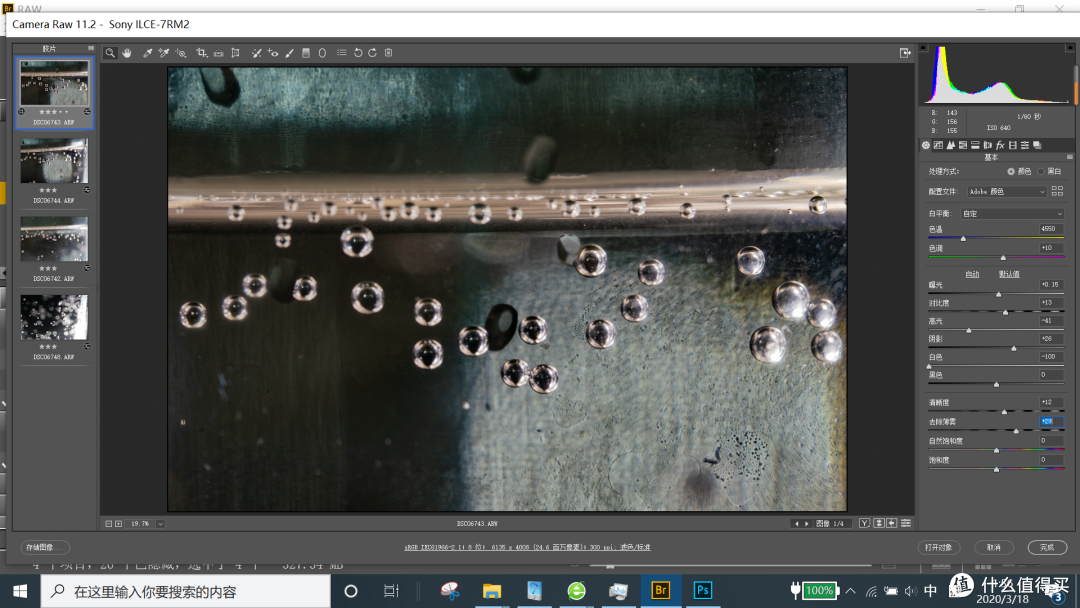Click the 取消 cancel button

(994, 547)
